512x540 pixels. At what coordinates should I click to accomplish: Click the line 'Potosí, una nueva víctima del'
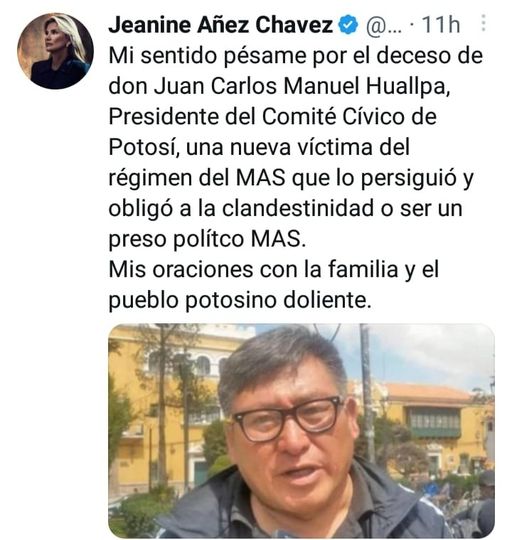[259, 147]
